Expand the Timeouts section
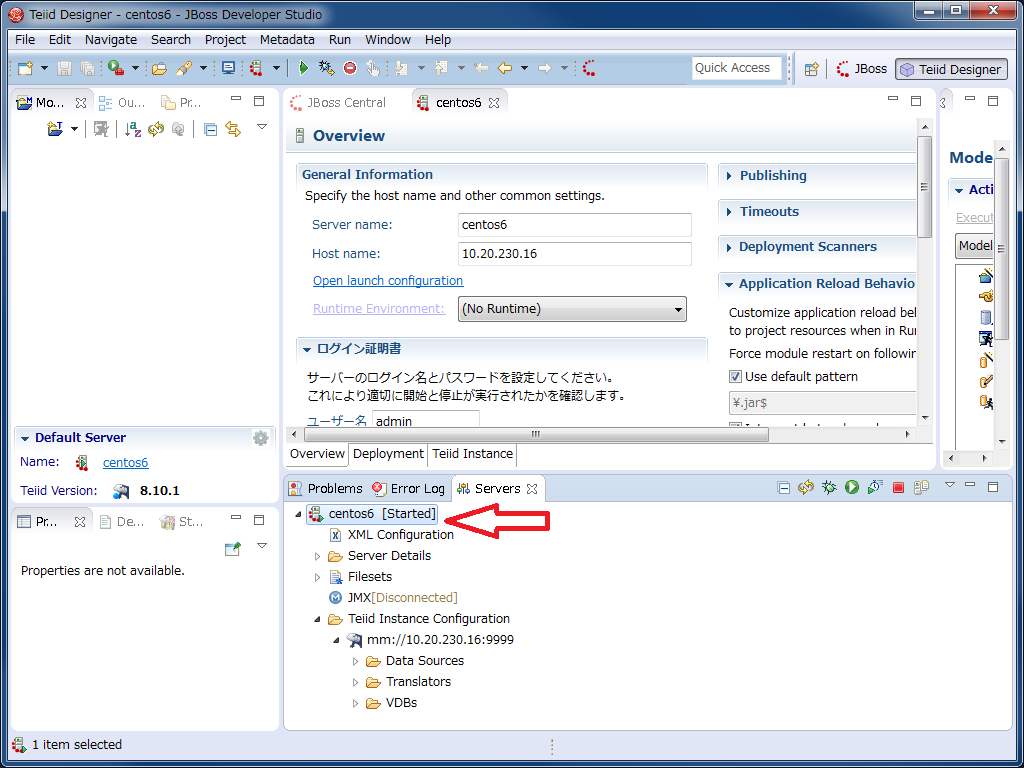1024x768 pixels. pyautogui.click(x=729, y=212)
